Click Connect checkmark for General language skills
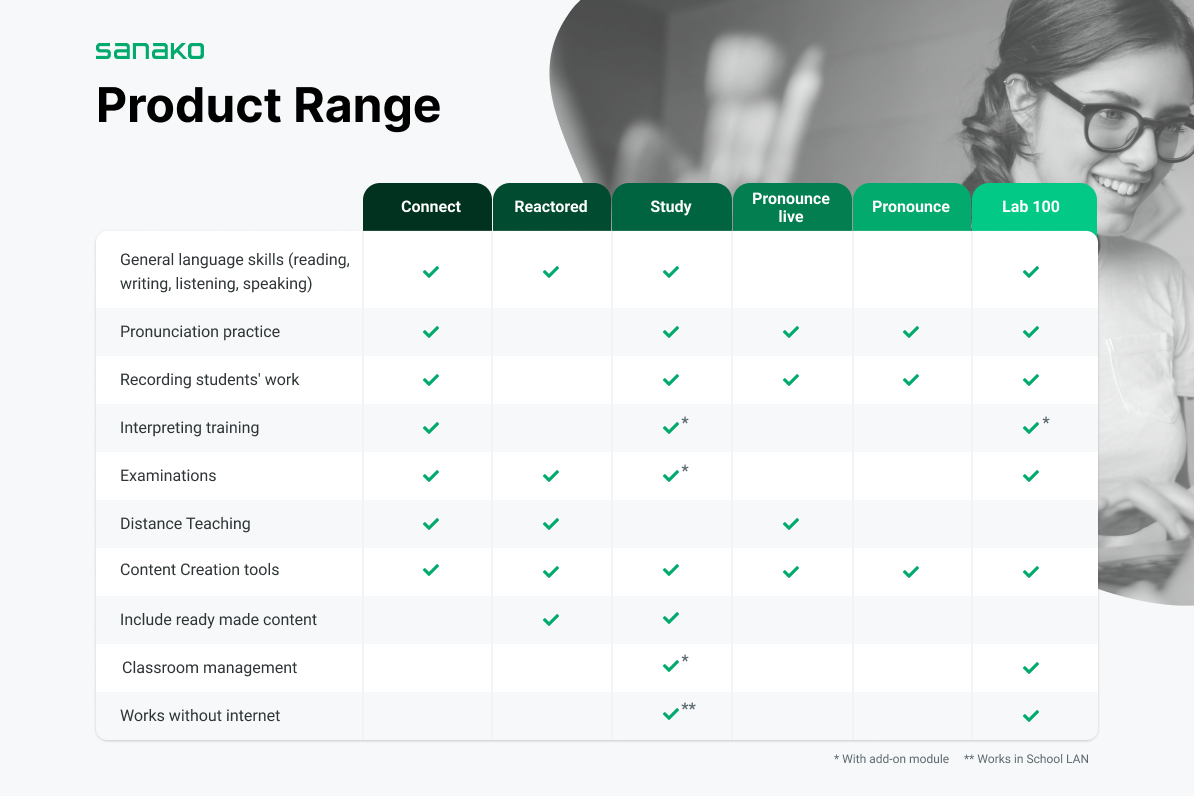Viewport: 1194px width, 796px height. [431, 272]
